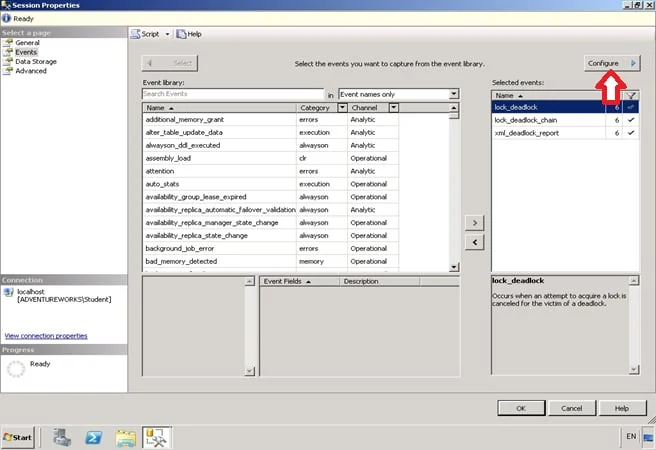
Task: Click the filter column icon in Selected events
Action: [x=631, y=96]
